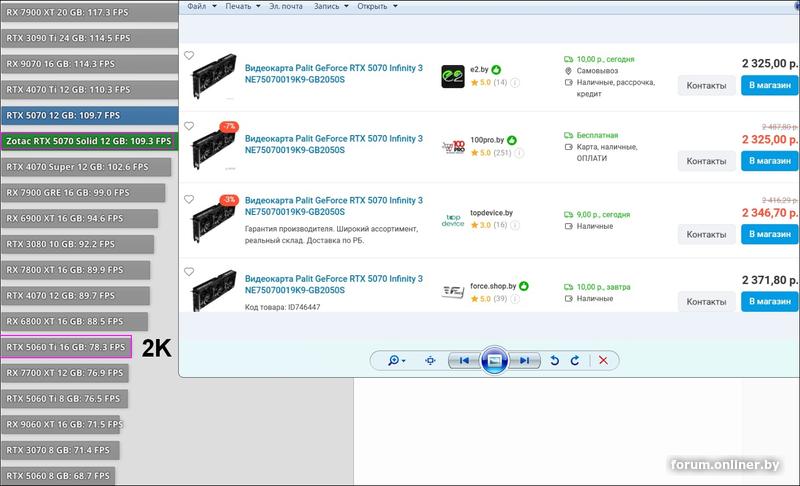This screenshot has height=486, width=800.
Task: Click the topdevice.by shop logo
Action: point(453,220)
